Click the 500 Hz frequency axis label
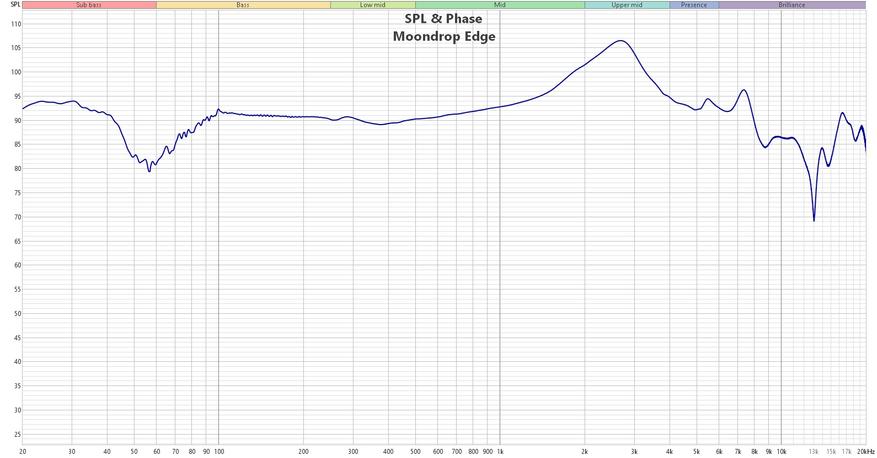 click(416, 452)
